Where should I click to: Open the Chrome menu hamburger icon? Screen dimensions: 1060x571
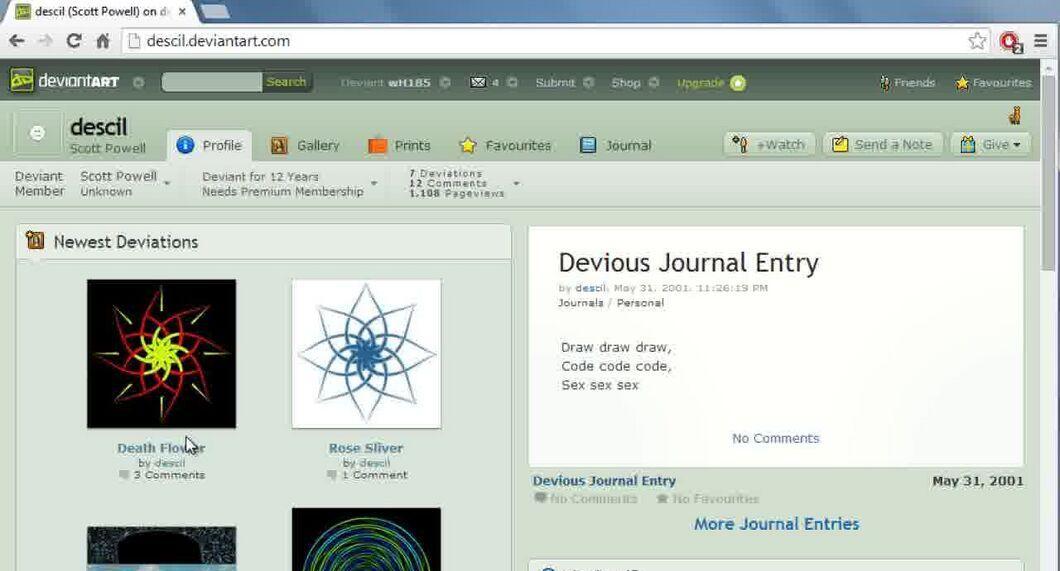[x=1041, y=41]
